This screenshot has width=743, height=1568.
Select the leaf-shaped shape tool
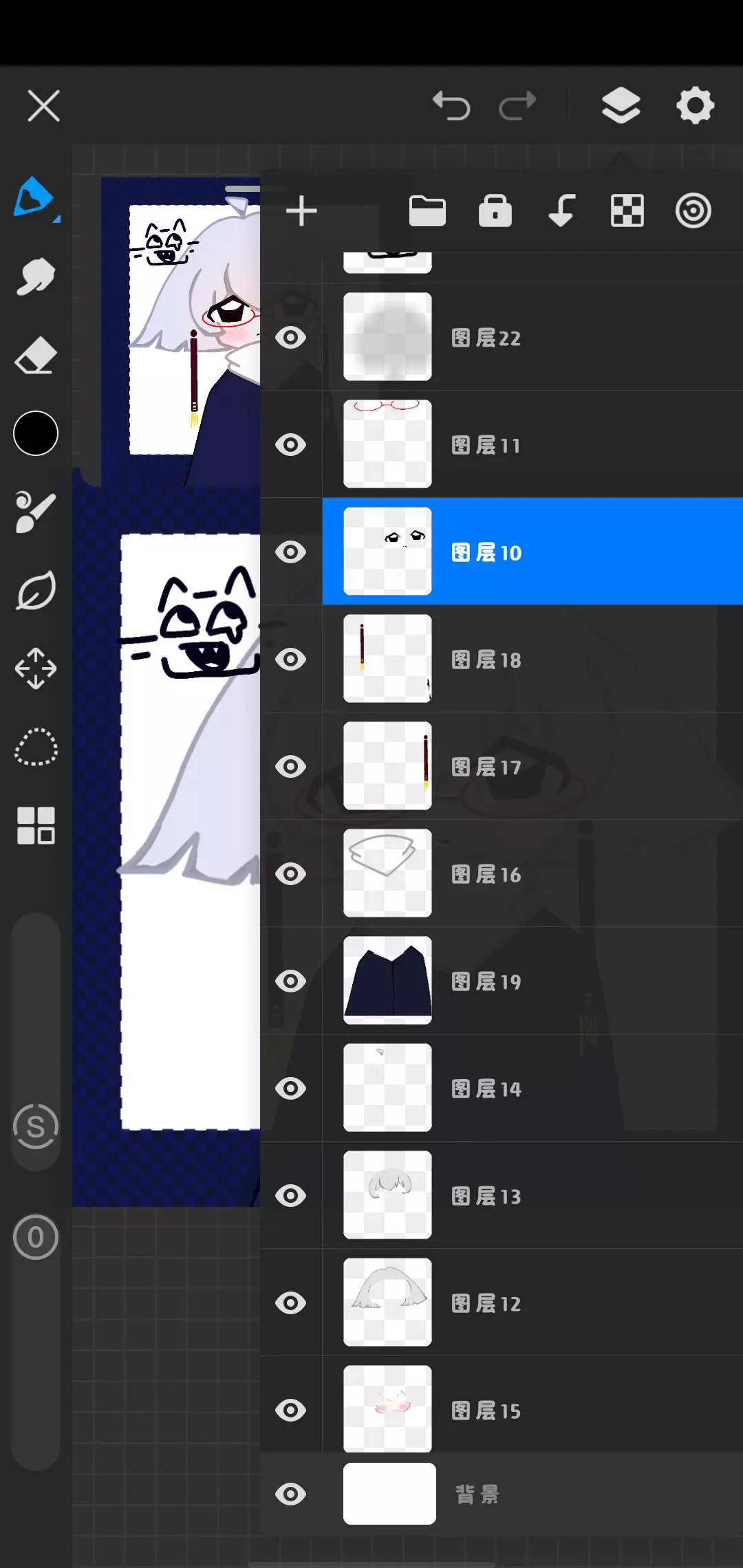click(36, 590)
